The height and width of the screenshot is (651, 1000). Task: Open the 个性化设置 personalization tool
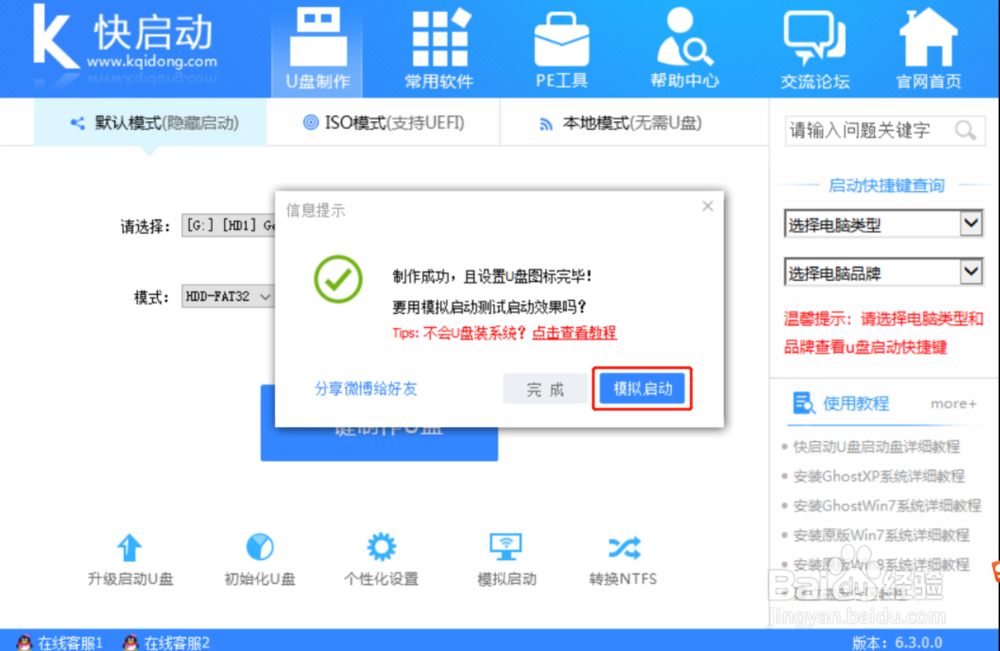[x=381, y=560]
